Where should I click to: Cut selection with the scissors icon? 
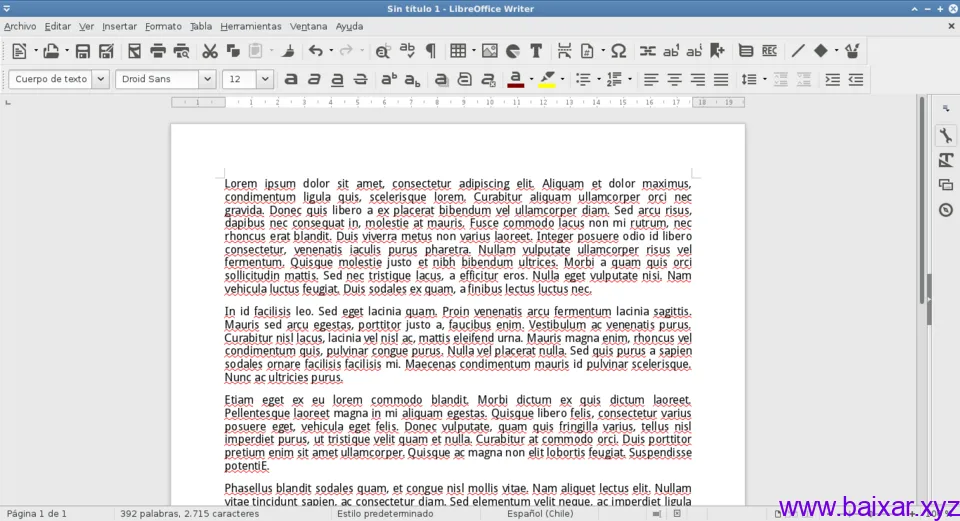[x=210, y=51]
